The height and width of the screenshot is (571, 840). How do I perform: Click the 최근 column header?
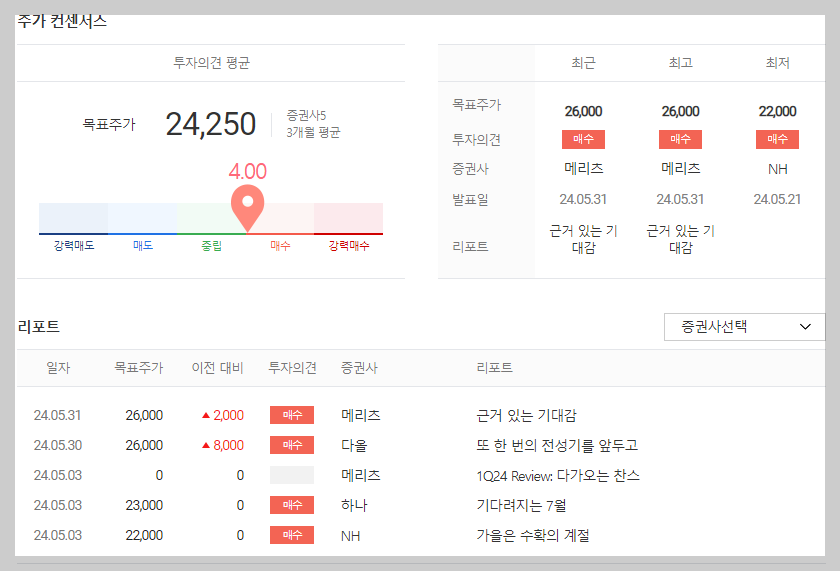[583, 63]
